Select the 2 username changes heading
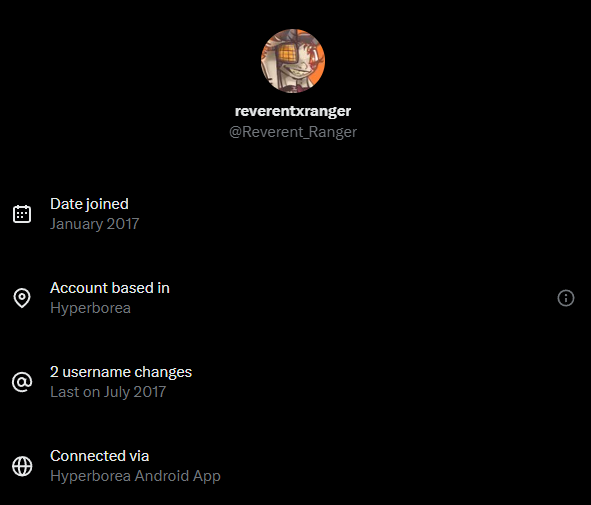 tap(121, 372)
